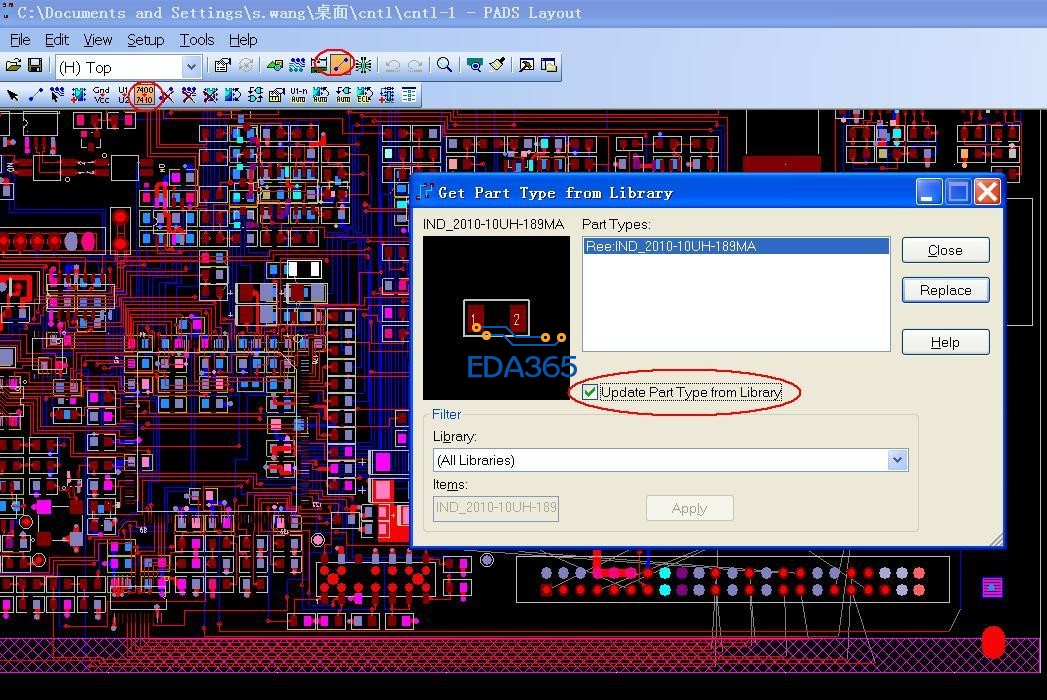
Task: Maximize the Get Part Type dialog
Action: [958, 192]
